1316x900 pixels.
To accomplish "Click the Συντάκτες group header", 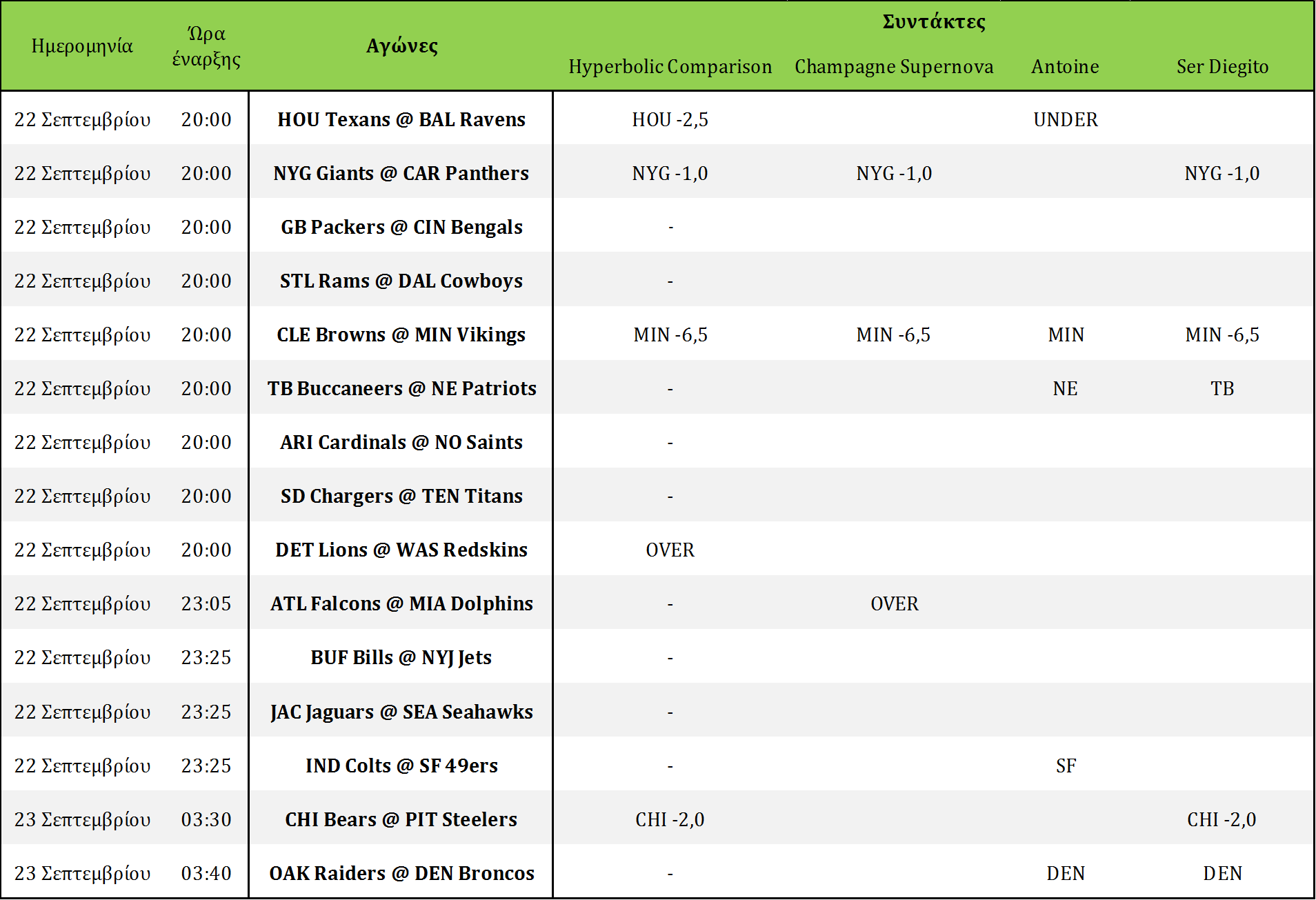I will [x=933, y=22].
